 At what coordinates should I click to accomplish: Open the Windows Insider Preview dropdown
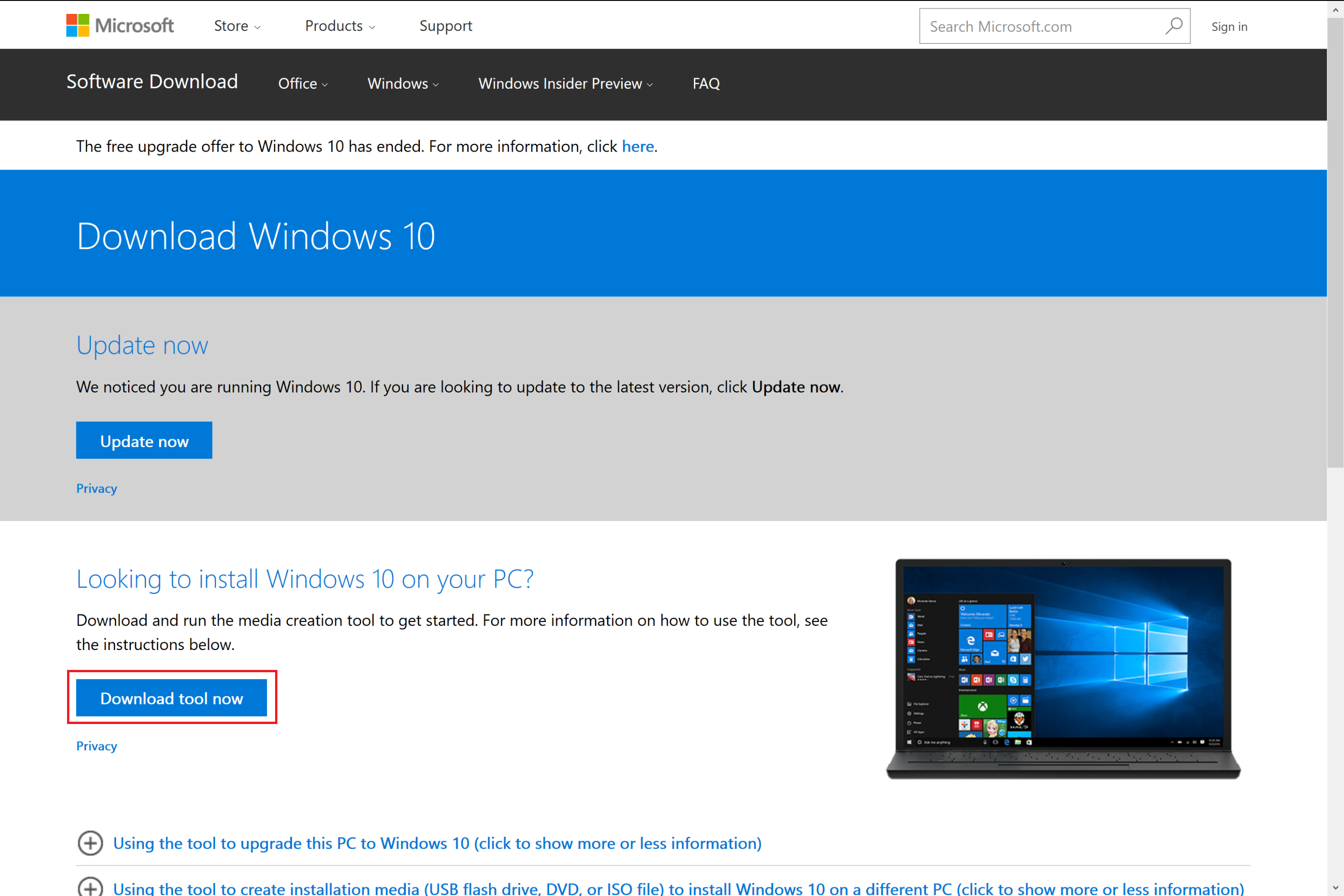click(x=566, y=83)
